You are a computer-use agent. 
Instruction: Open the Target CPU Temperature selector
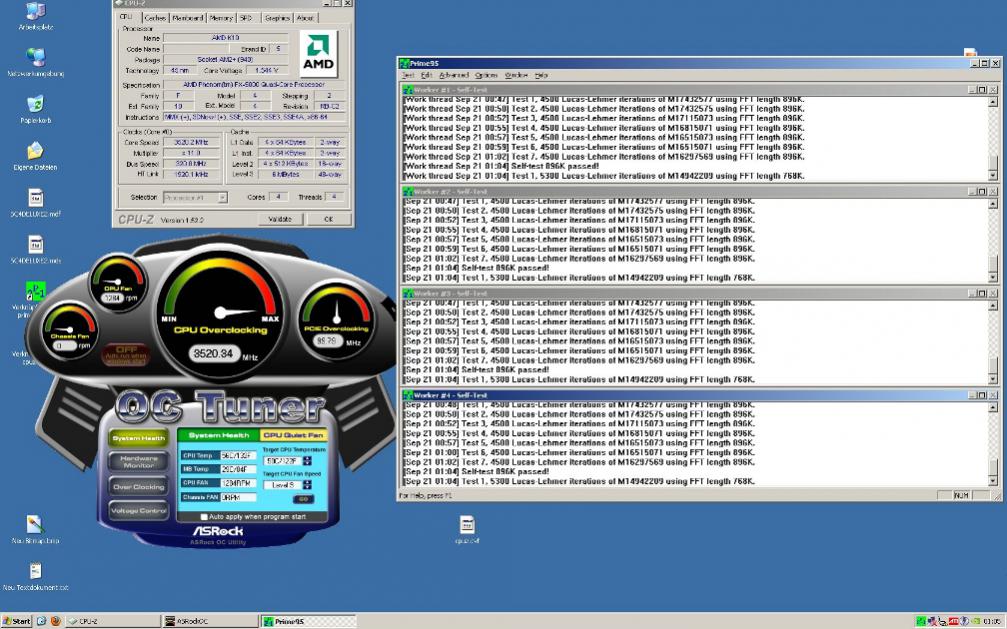click(283, 460)
